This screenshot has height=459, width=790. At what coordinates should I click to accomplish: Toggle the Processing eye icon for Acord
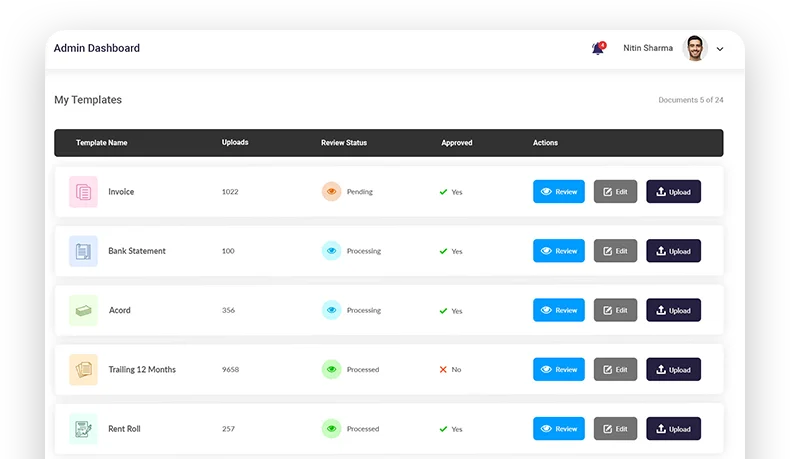[x=331, y=310]
